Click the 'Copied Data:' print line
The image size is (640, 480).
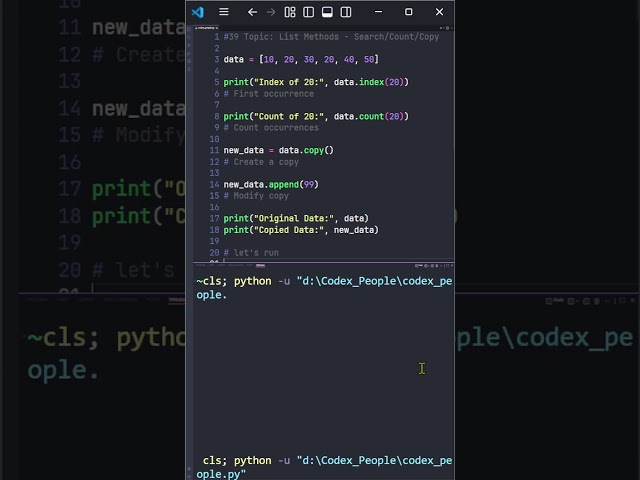(x=301, y=230)
